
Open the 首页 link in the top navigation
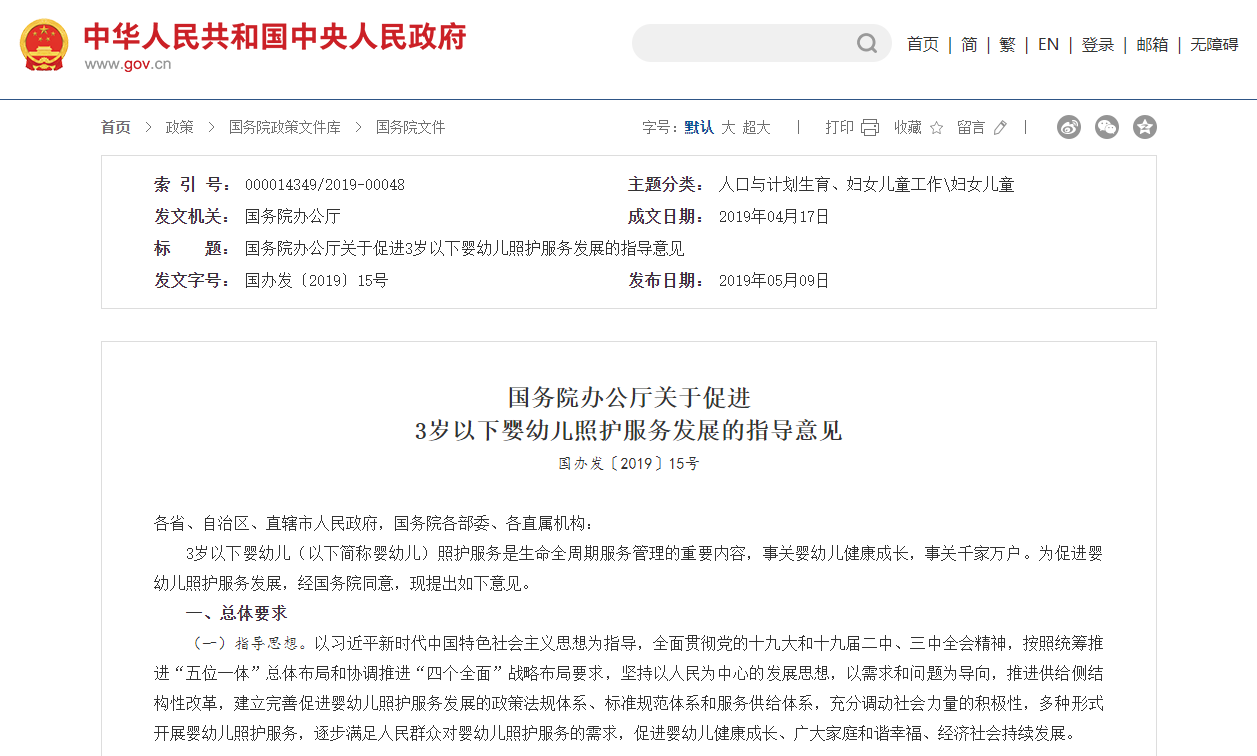point(922,44)
